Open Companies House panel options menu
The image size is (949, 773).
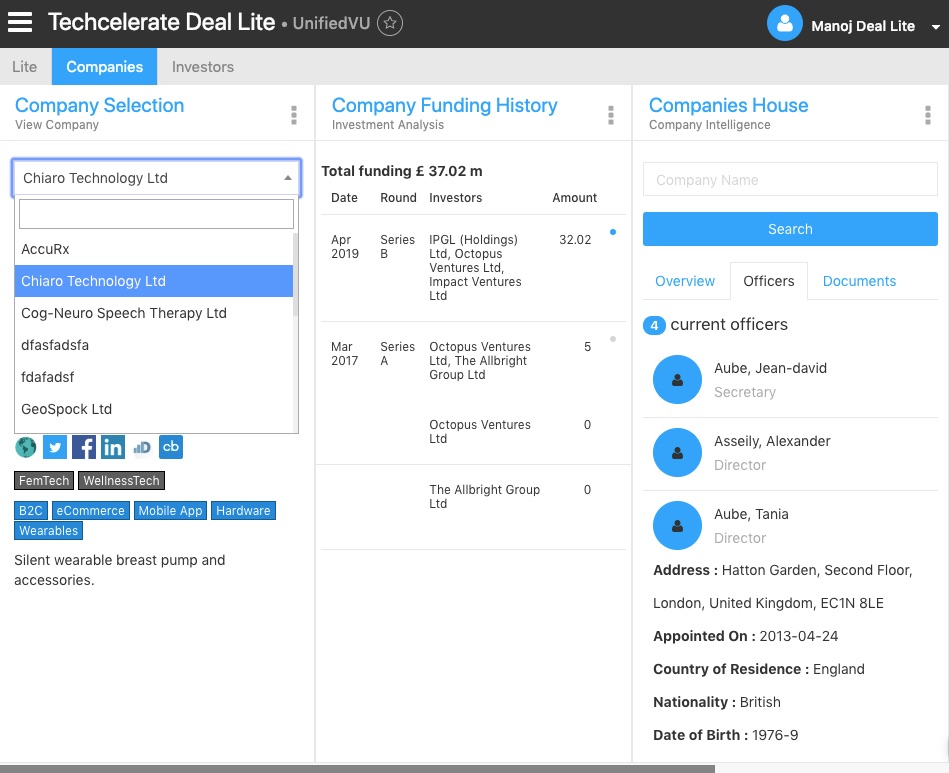928,115
